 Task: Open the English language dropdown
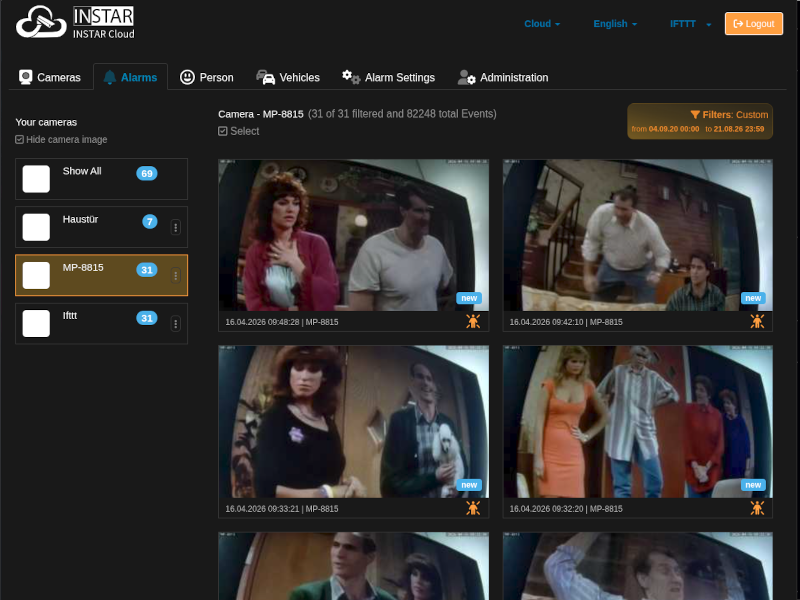pos(615,24)
